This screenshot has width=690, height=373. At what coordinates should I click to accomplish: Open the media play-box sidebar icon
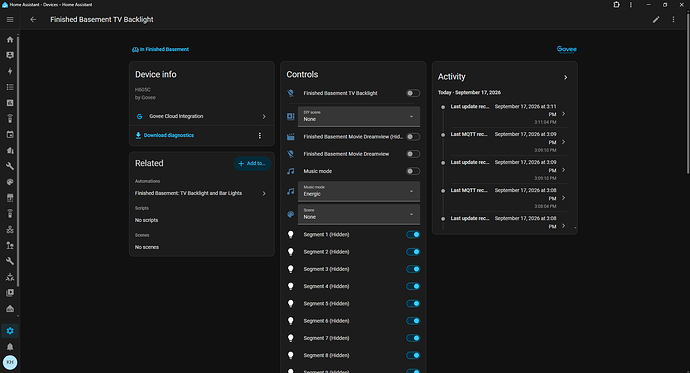pos(10,293)
